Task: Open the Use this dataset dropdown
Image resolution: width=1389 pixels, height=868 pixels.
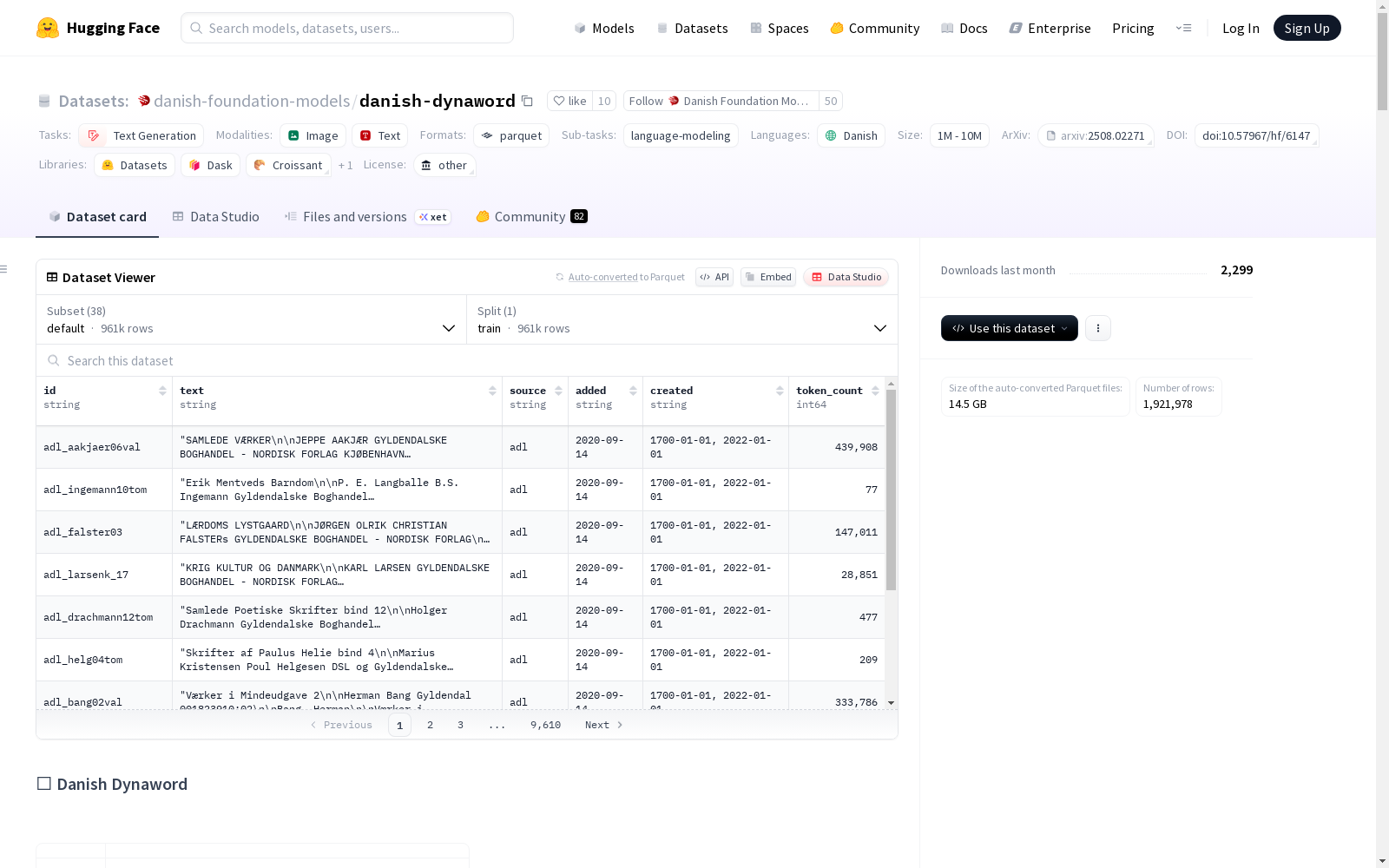Action: [x=1010, y=328]
